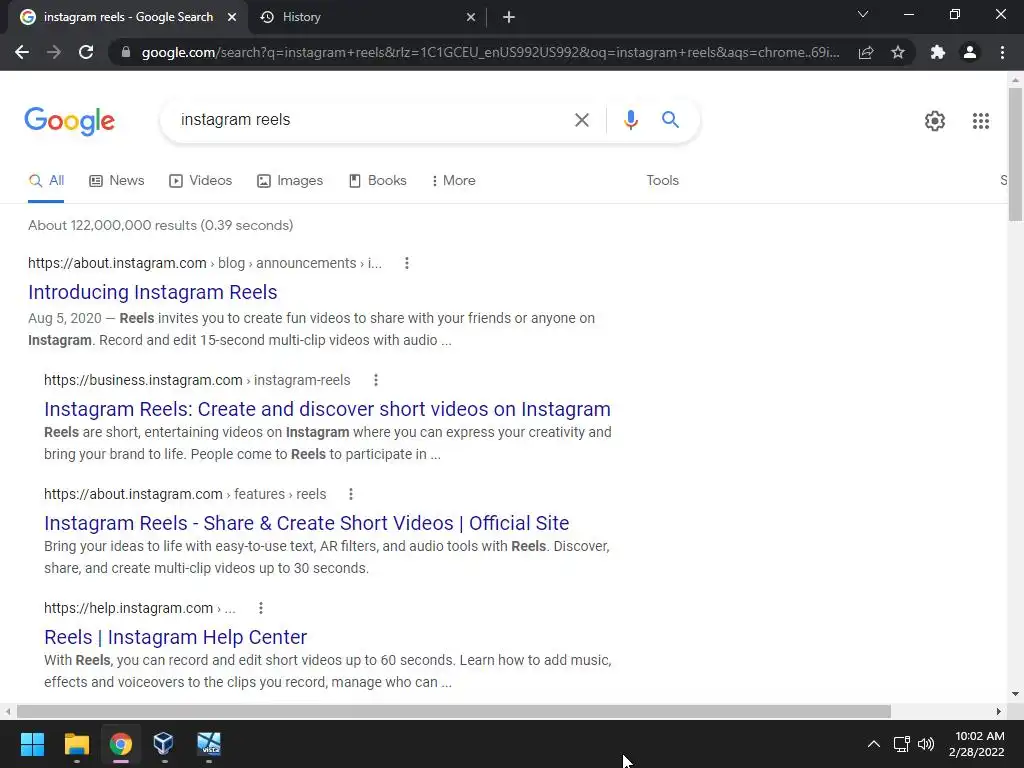Screen dimensions: 1024x768
Task: Open the VirtualBox cube taskbar icon
Action: pyautogui.click(x=163, y=744)
